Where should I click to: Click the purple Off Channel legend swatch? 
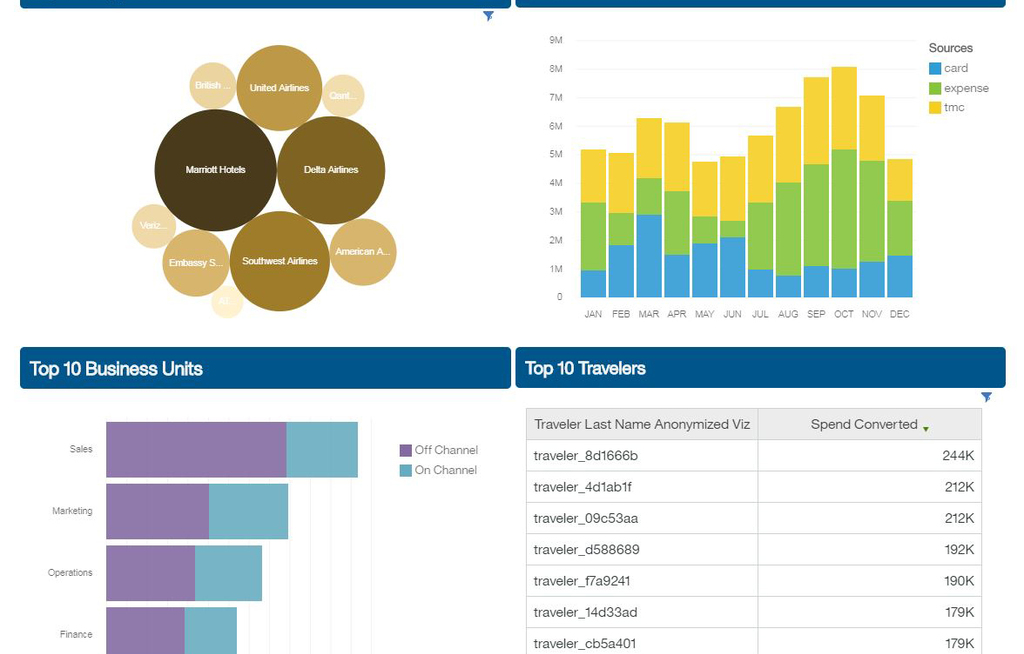click(x=406, y=450)
